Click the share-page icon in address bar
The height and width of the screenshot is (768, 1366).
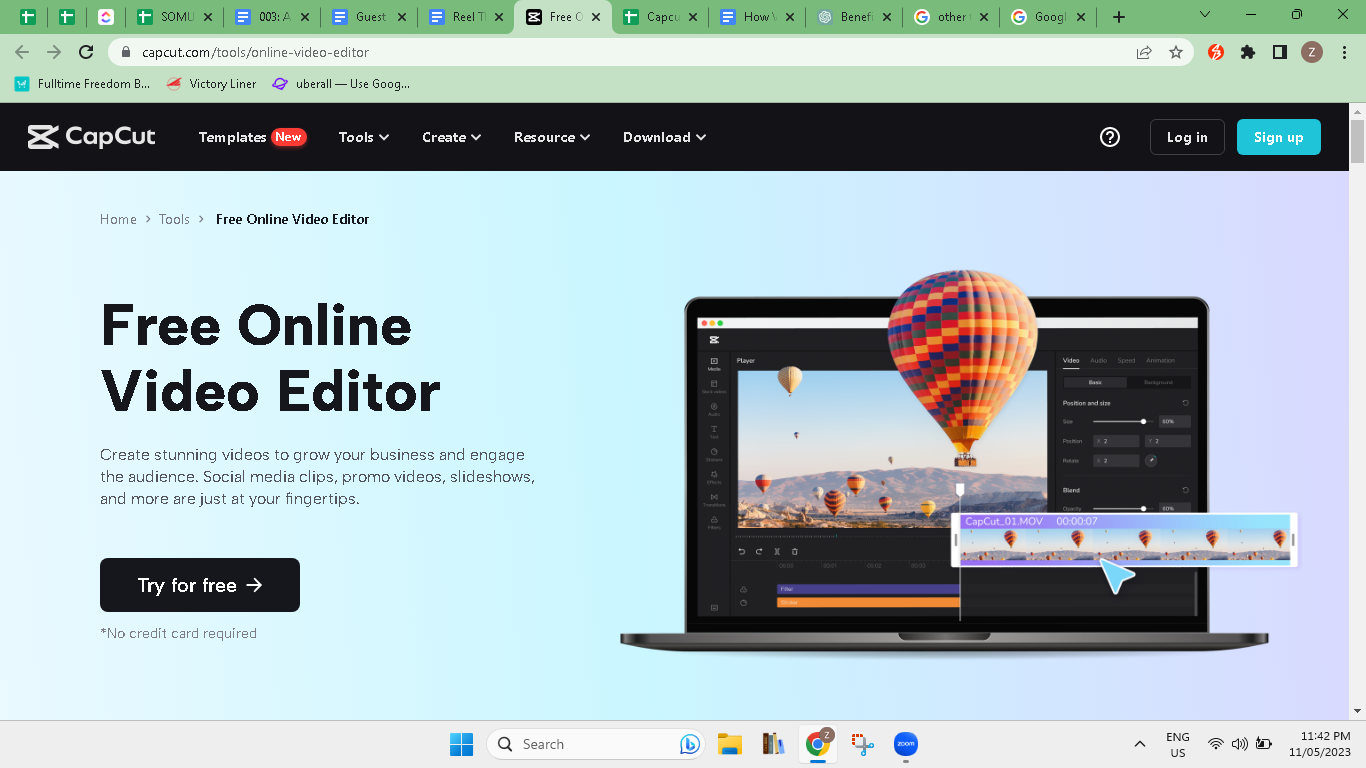click(1144, 52)
